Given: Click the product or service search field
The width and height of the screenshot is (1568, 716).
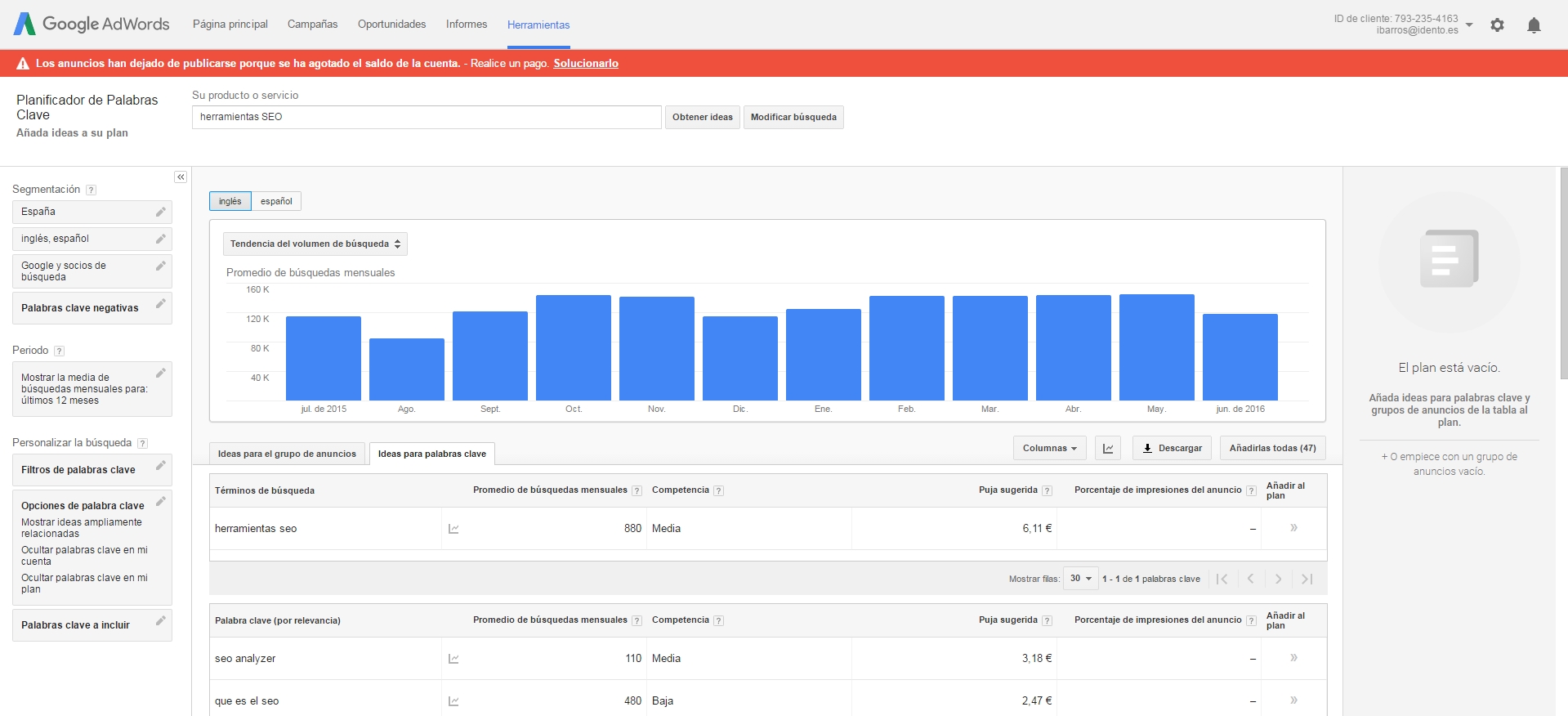Looking at the screenshot, I should [x=427, y=117].
